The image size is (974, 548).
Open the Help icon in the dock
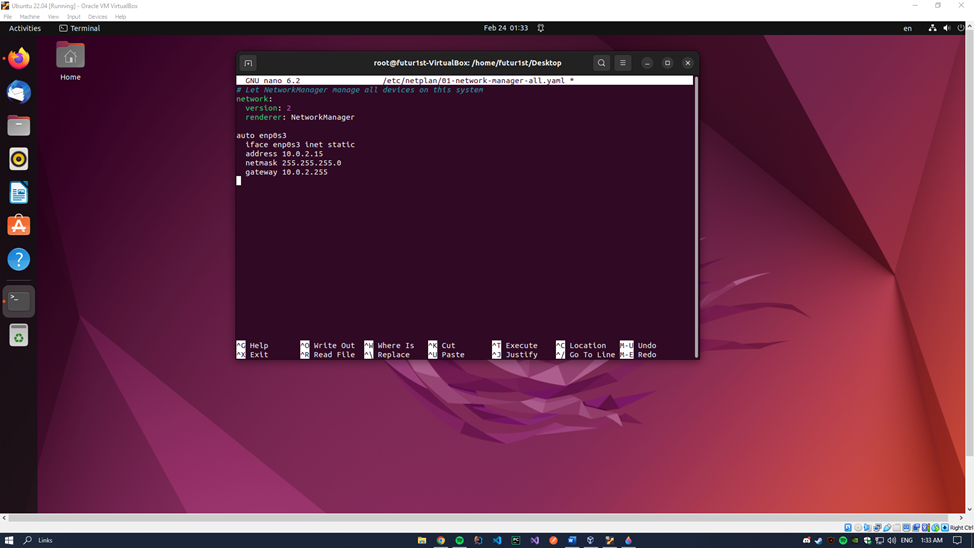tap(19, 259)
